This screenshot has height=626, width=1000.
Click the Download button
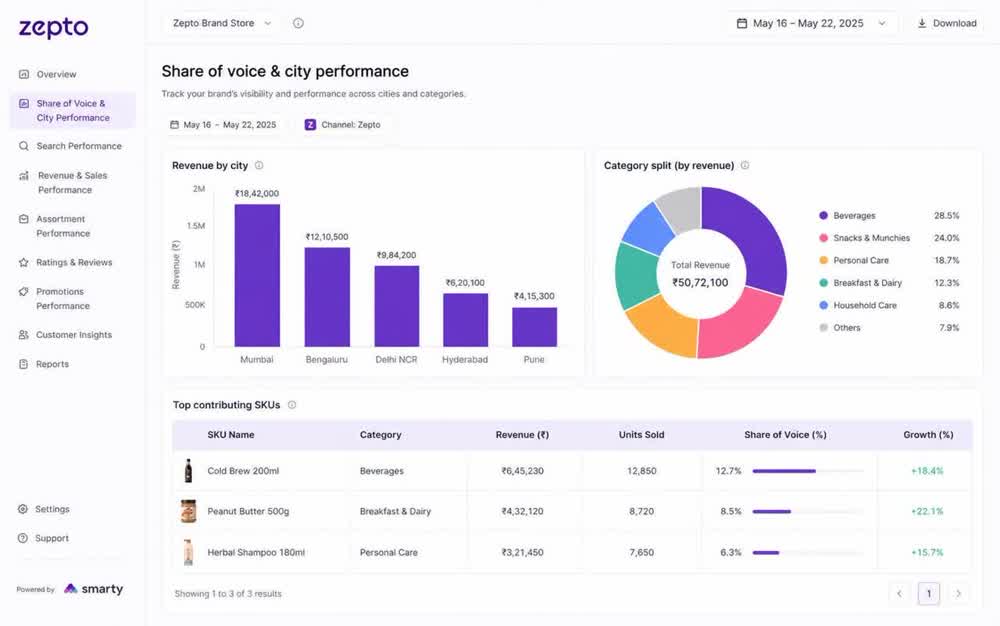click(x=947, y=23)
